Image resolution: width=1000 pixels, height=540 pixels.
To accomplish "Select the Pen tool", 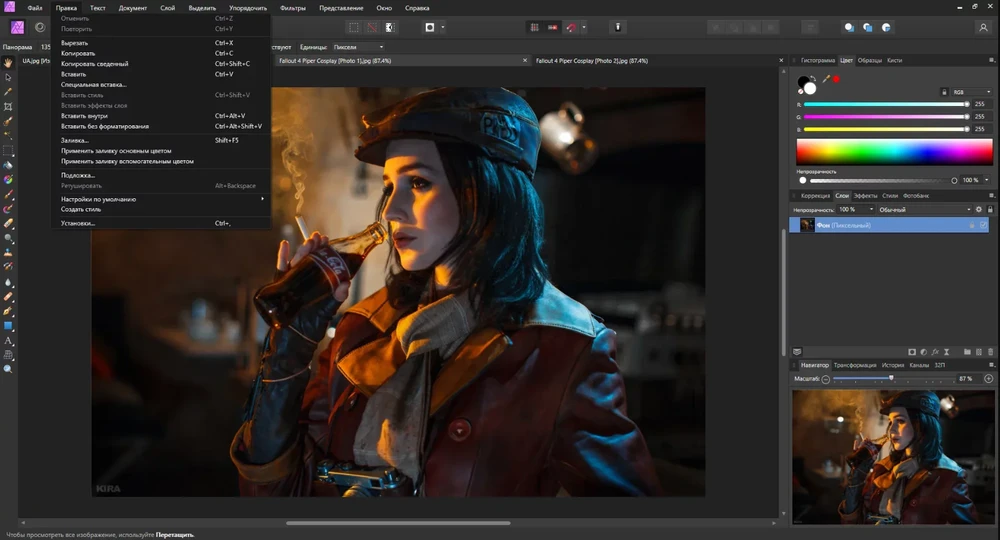I will point(8,311).
